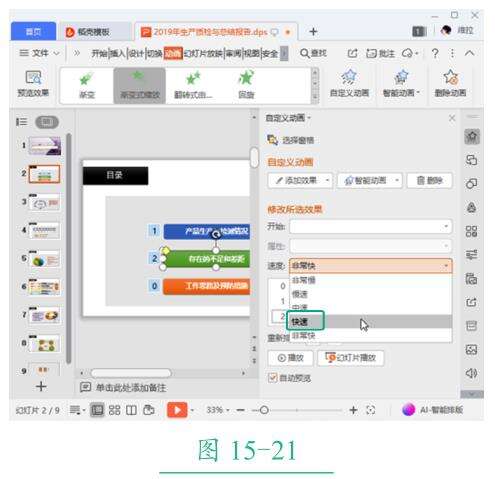Click the 播放 play button in pane
The image size is (495, 479).
[x=290, y=358]
